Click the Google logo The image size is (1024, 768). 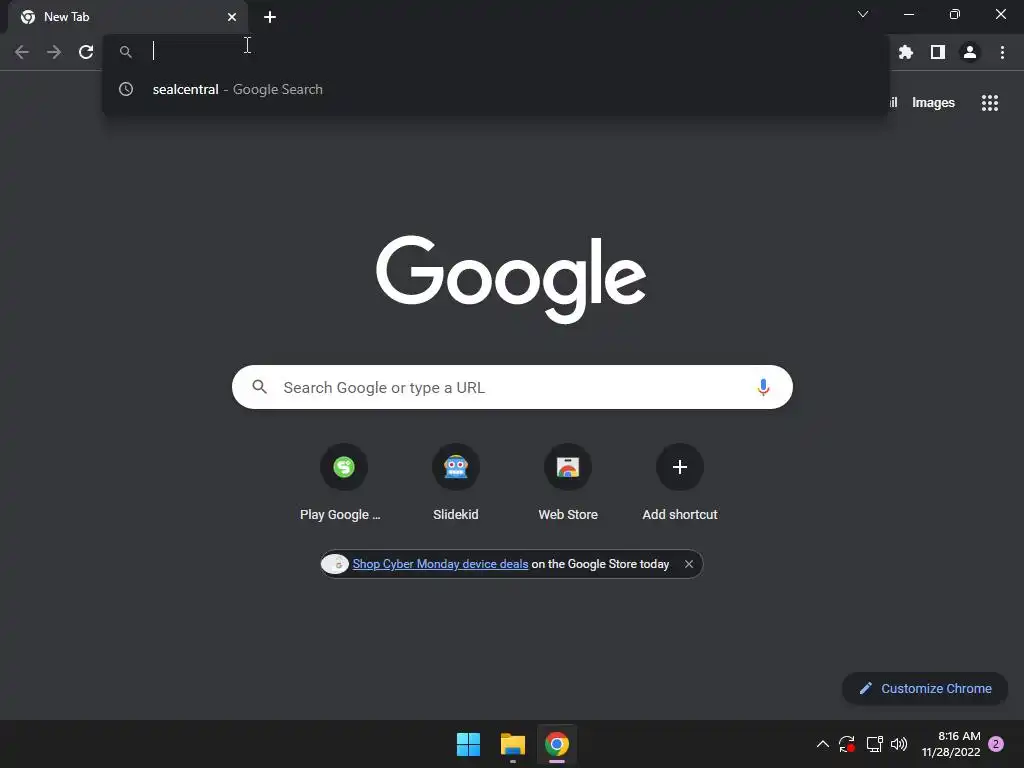(x=511, y=280)
